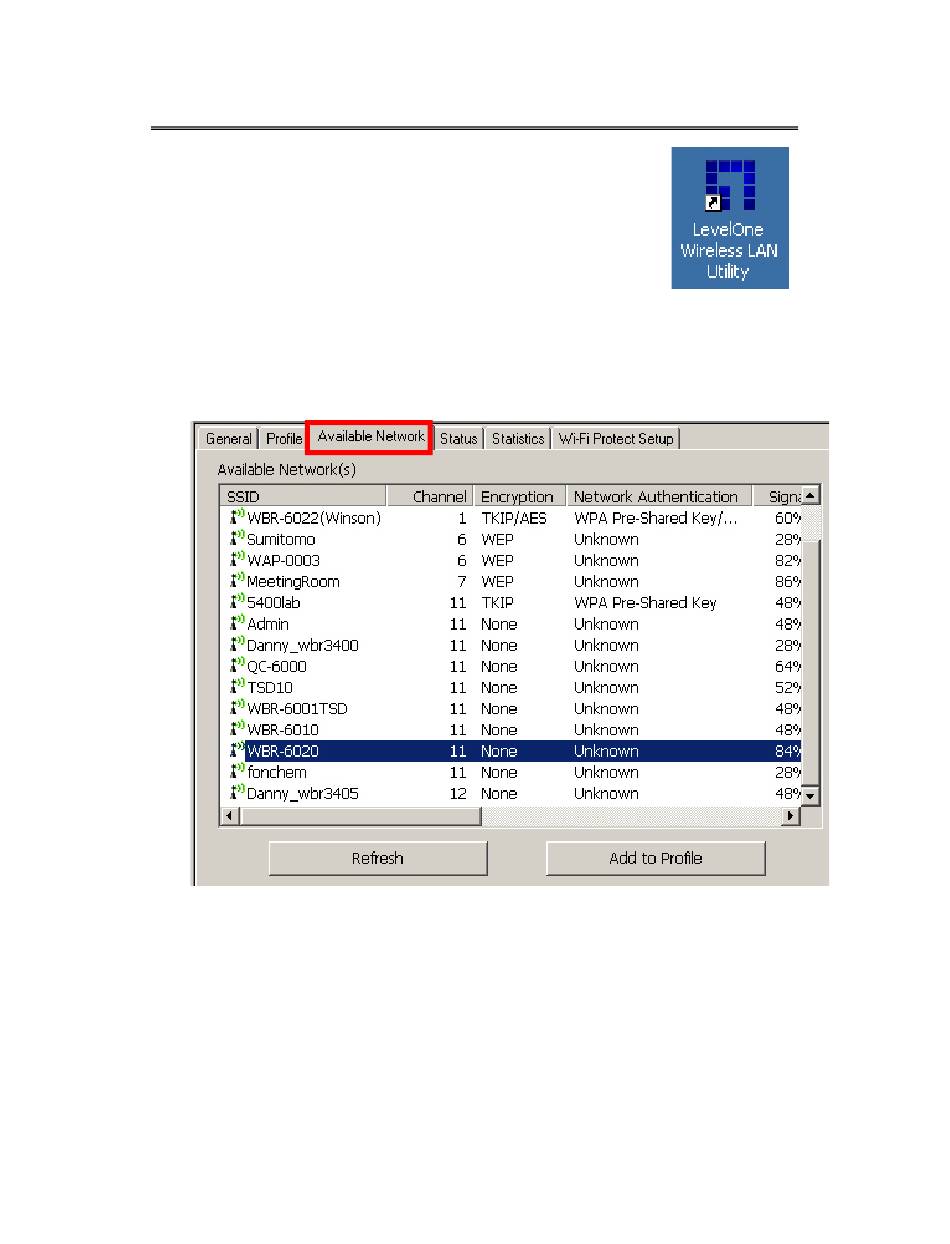Click the signal icon beside MeetingRoom
This screenshot has width=950, height=1244.
coord(237,581)
